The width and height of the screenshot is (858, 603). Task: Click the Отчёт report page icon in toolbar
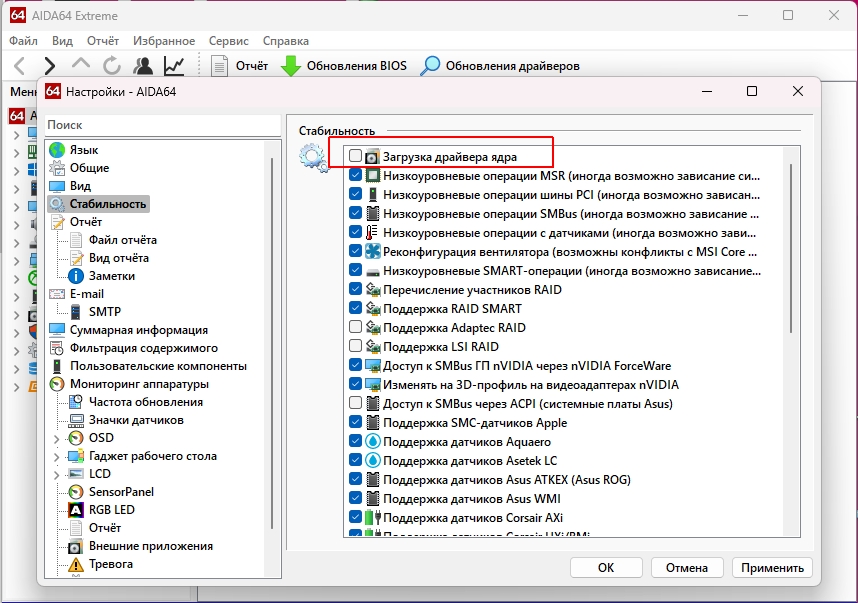pyautogui.click(x=219, y=66)
